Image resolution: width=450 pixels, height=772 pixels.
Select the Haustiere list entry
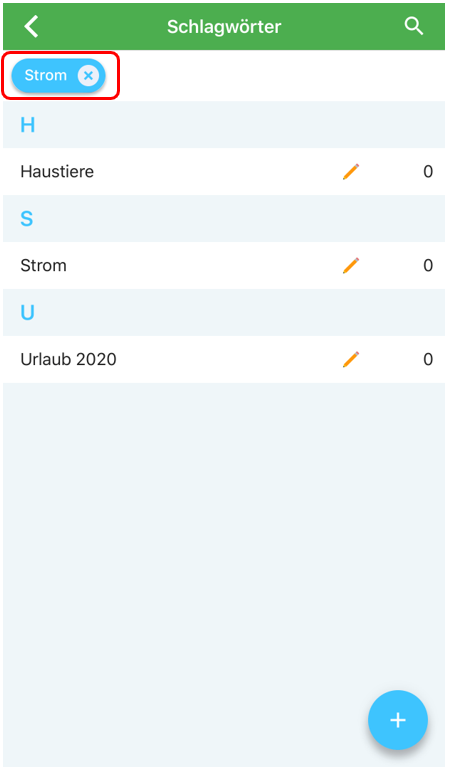224,171
